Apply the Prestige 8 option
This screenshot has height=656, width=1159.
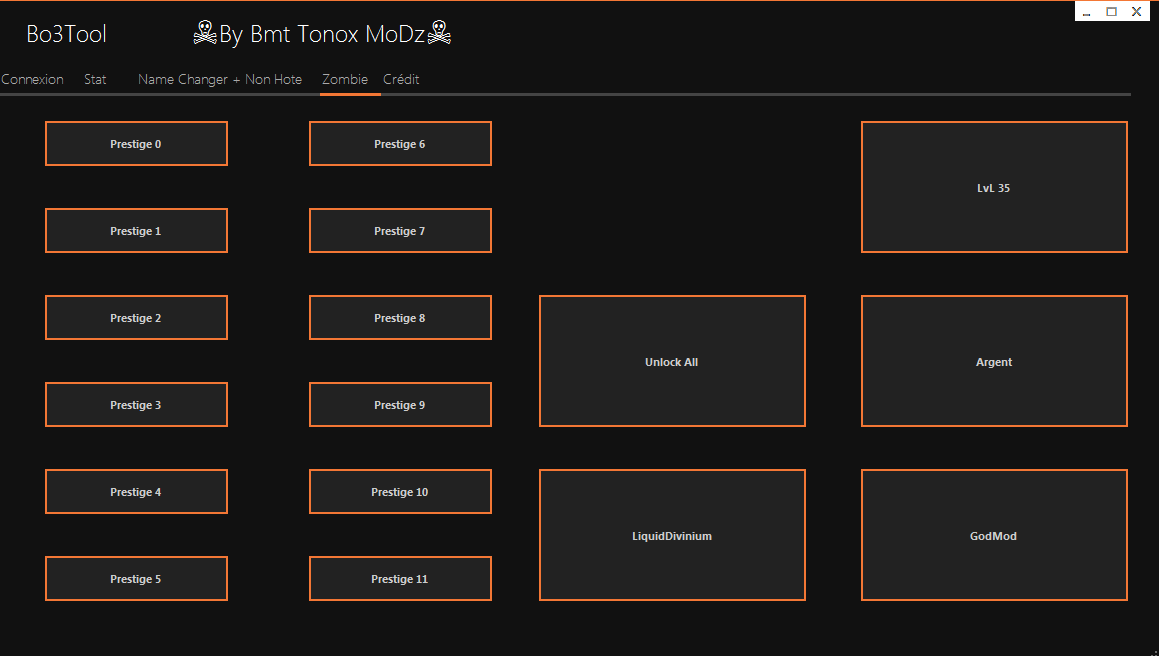(x=400, y=317)
